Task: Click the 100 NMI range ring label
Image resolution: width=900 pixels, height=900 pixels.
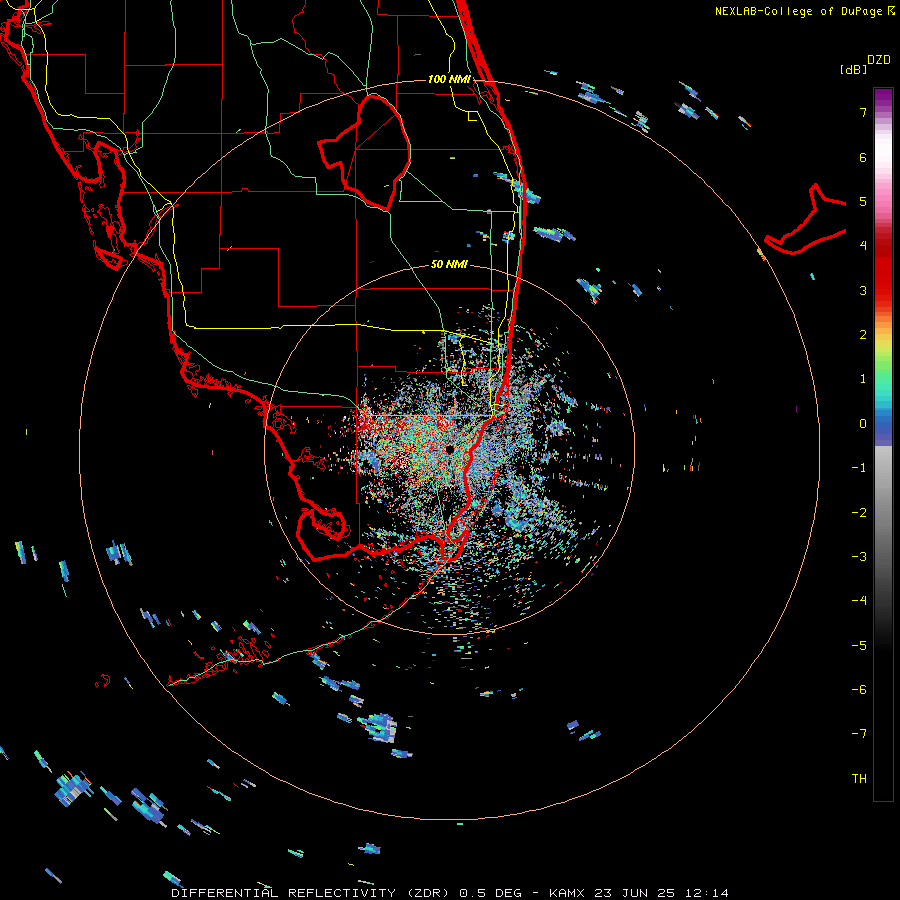Action: click(x=449, y=79)
